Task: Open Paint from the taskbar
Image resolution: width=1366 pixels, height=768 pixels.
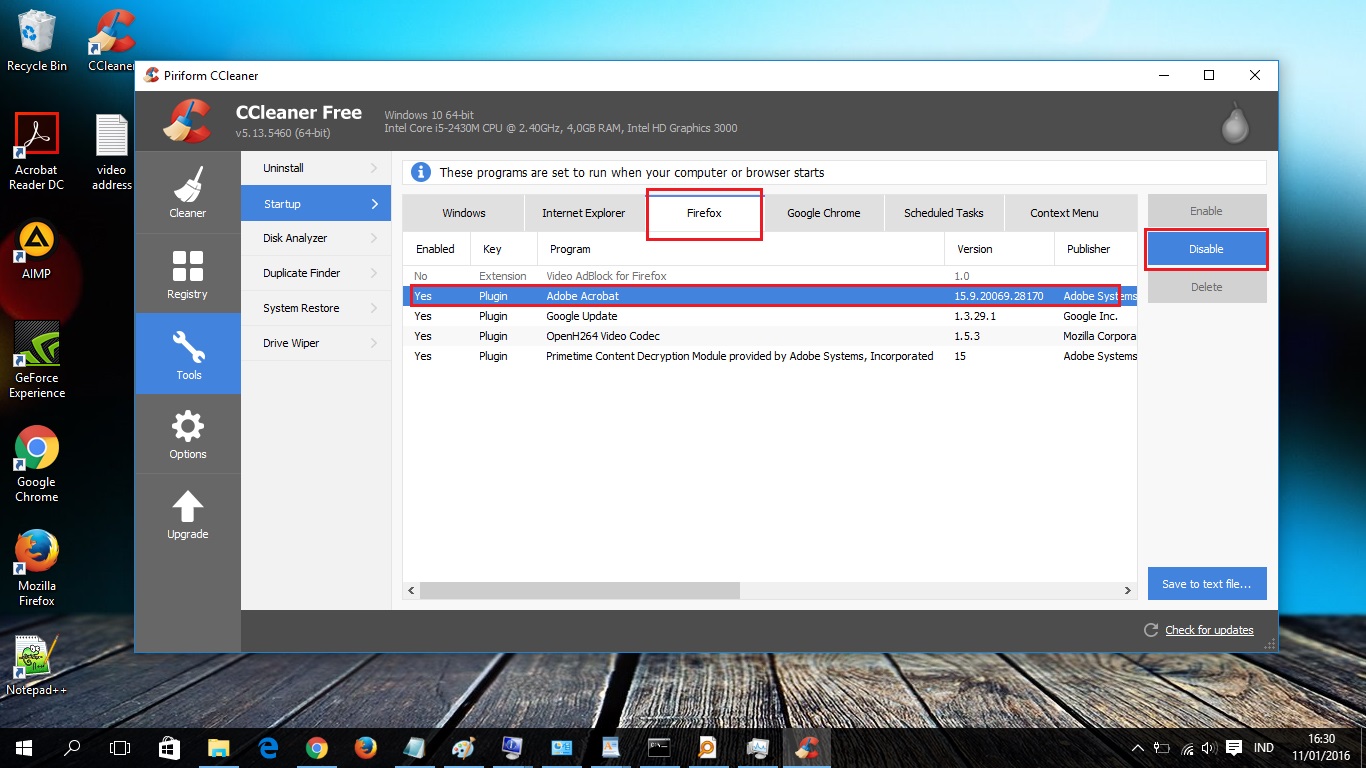Action: [463, 747]
